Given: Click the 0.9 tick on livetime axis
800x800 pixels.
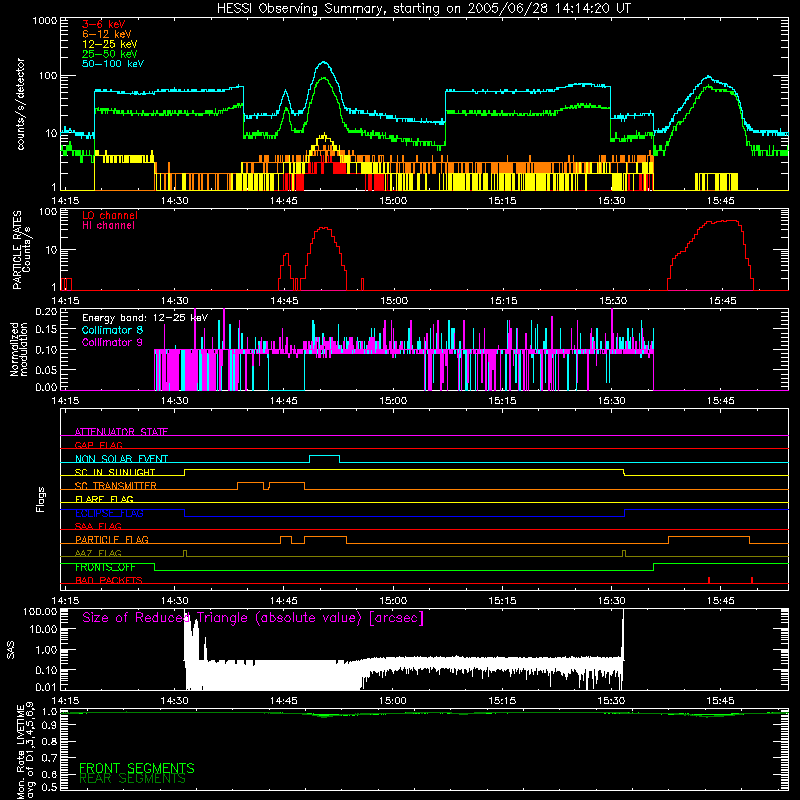Looking at the screenshot, I should [x=49, y=726].
